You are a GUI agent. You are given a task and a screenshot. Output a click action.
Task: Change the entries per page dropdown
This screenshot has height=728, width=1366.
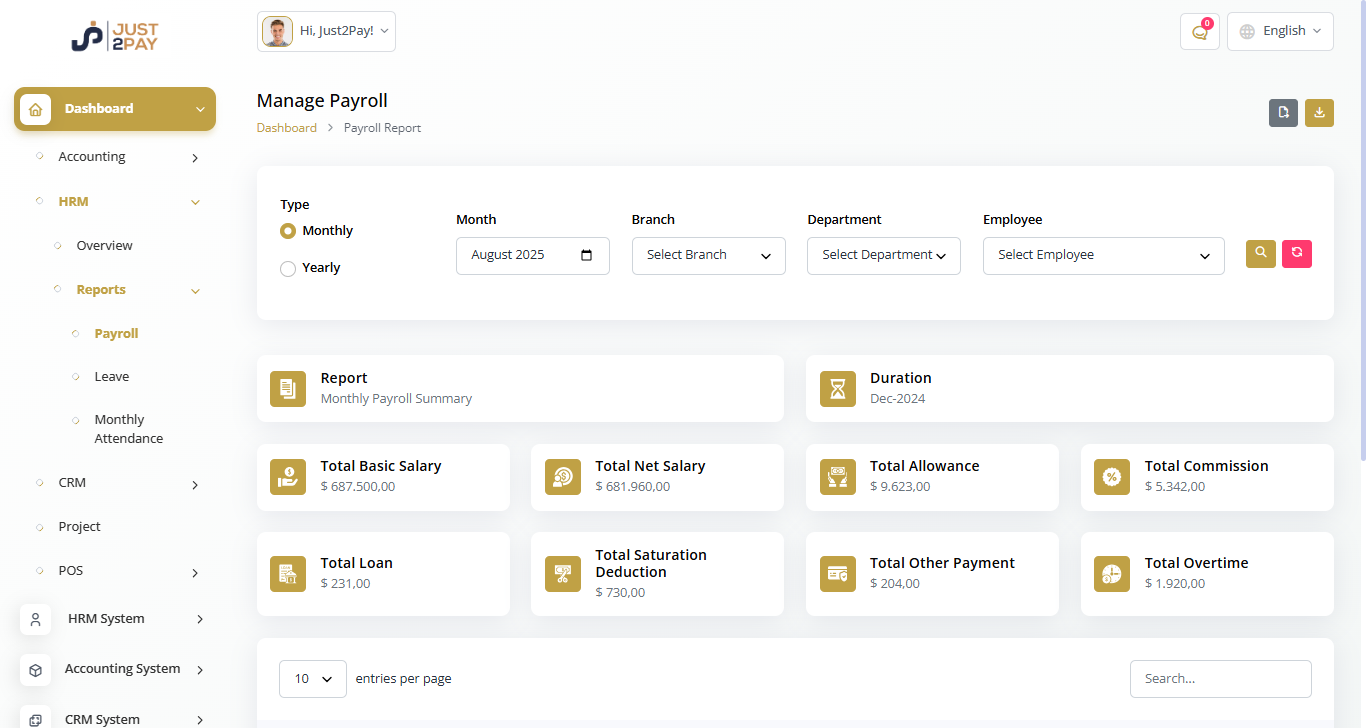pyautogui.click(x=312, y=679)
